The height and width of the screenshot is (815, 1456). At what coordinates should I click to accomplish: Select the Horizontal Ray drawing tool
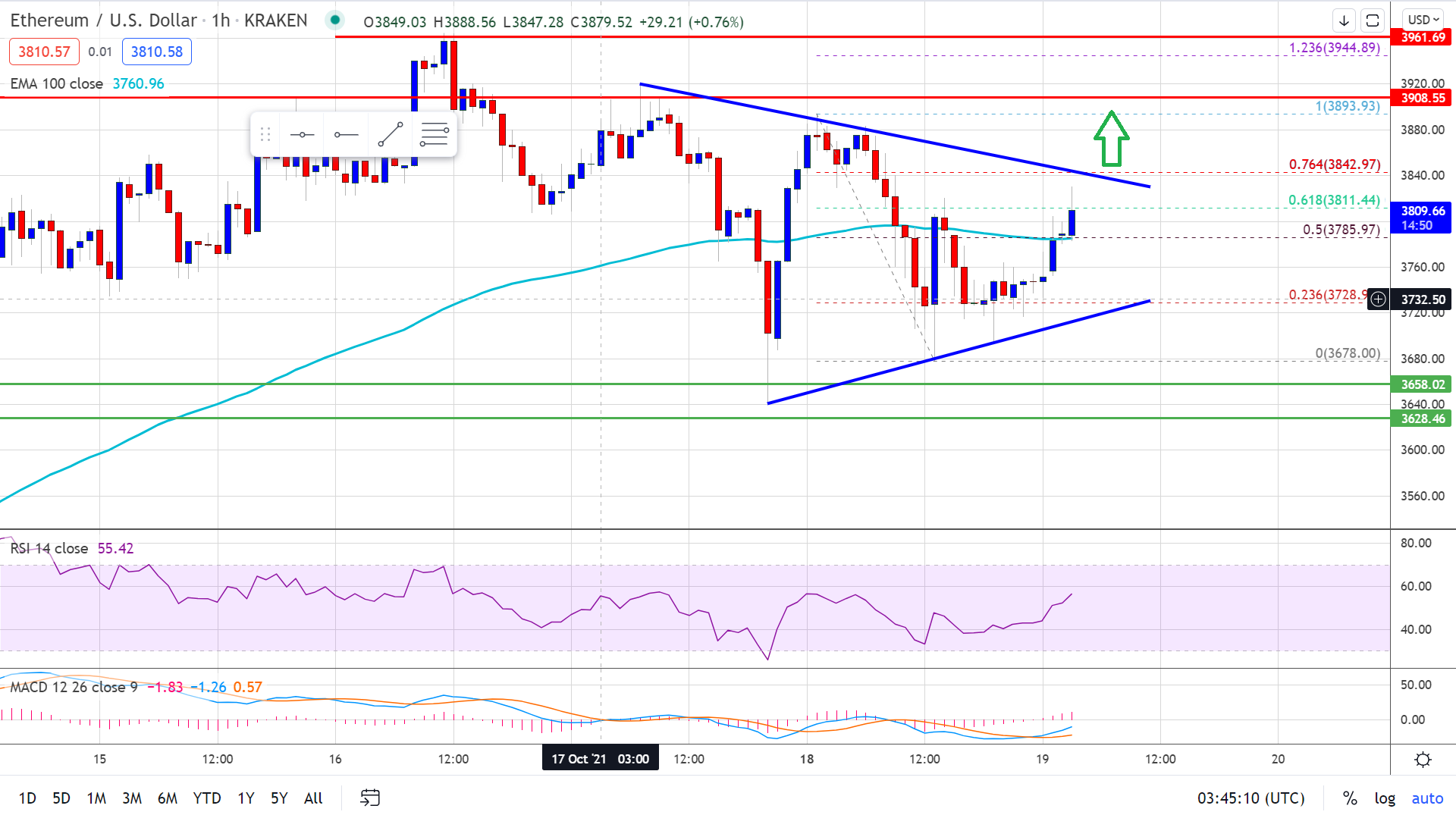click(347, 135)
